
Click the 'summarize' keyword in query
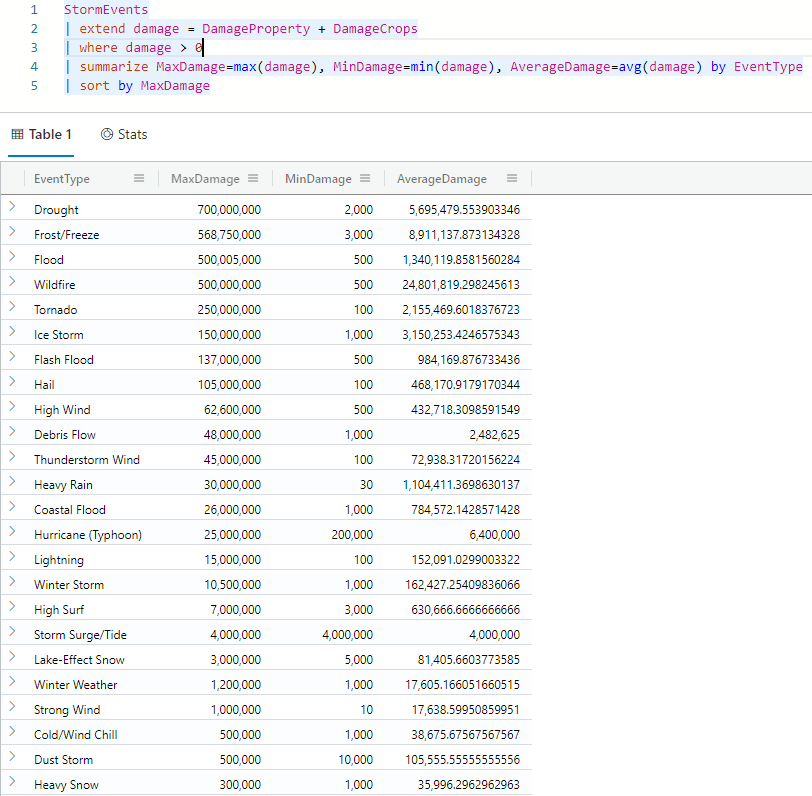click(x=113, y=67)
